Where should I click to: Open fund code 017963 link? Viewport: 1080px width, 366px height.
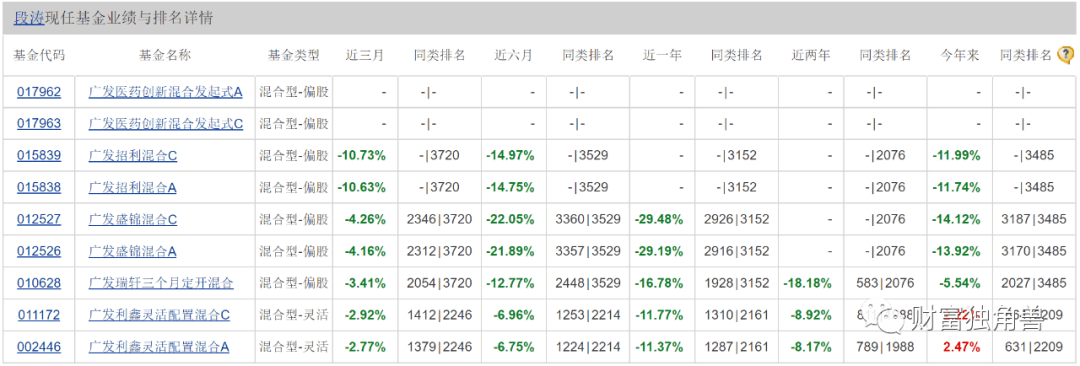pyautogui.click(x=39, y=123)
